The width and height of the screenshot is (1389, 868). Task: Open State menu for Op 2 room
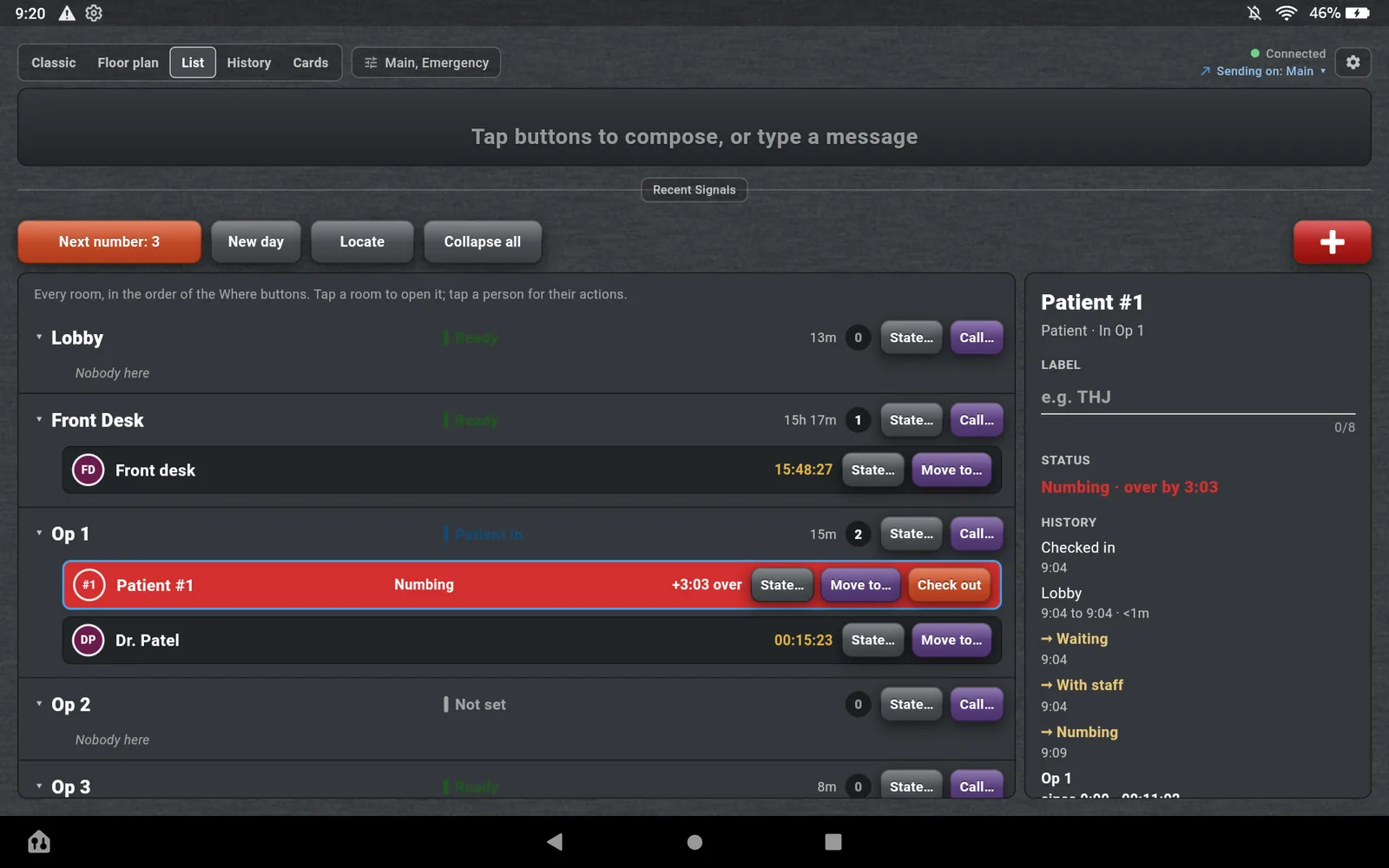point(912,705)
